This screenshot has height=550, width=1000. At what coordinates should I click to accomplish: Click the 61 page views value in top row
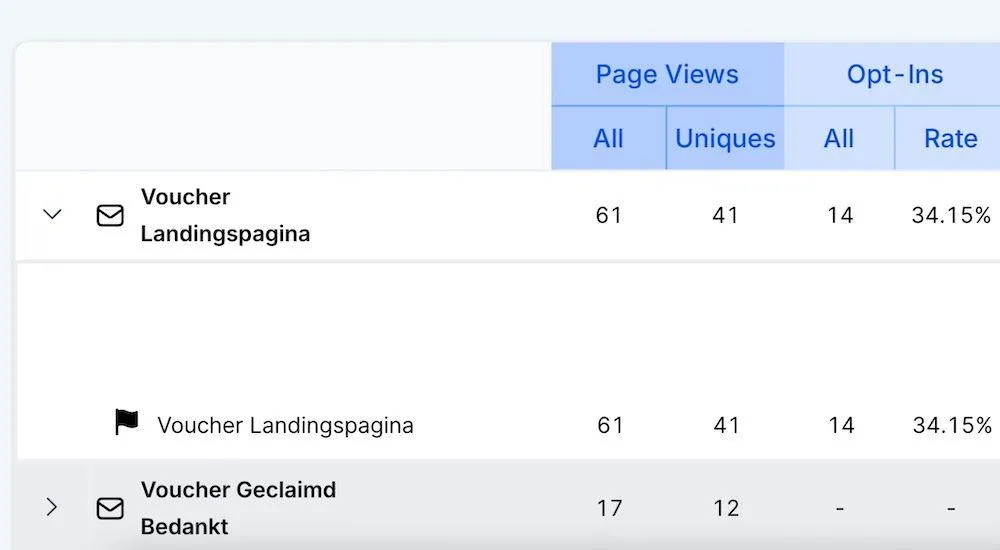[x=608, y=216]
